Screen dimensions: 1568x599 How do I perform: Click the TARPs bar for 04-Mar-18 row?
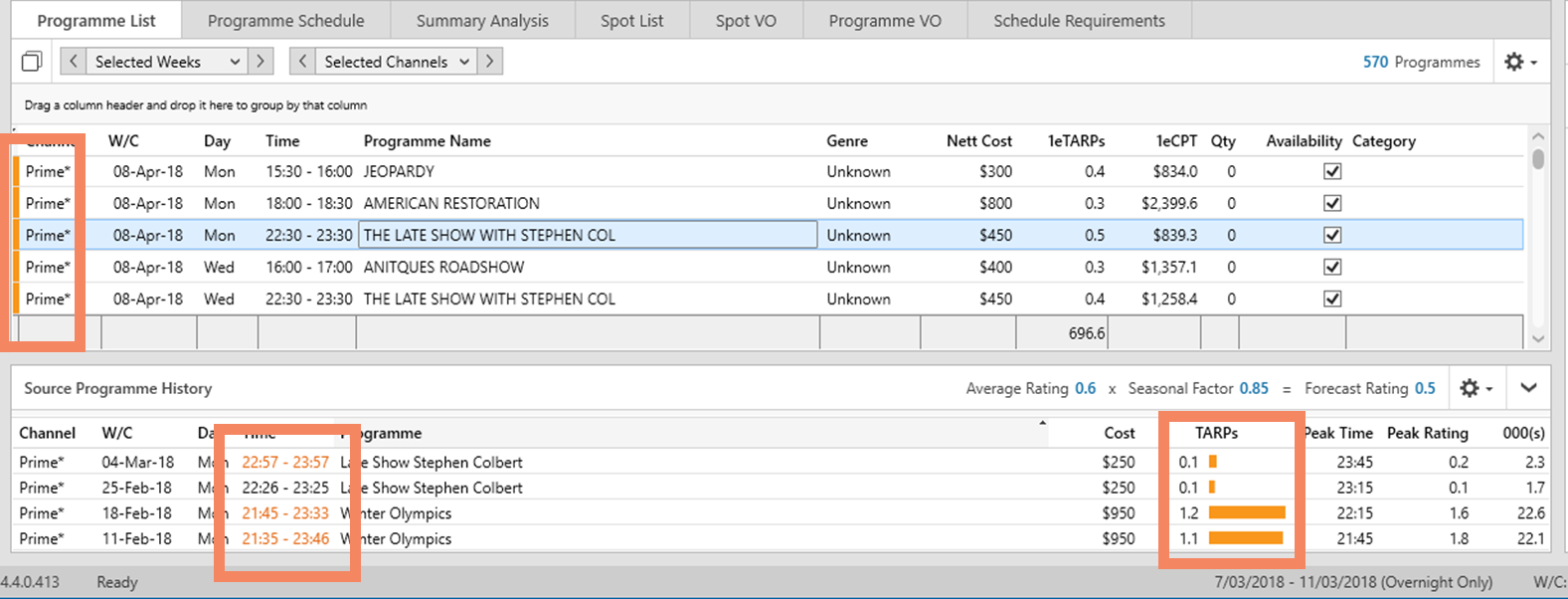coord(1213,462)
